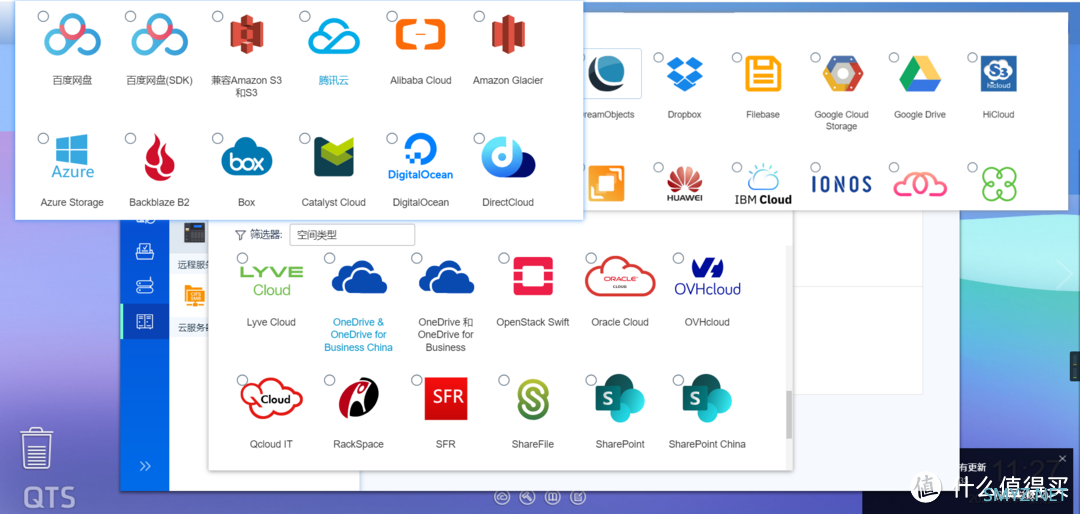The image size is (1080, 514).
Task: Click the Qcloud IT logo
Action: 271,398
